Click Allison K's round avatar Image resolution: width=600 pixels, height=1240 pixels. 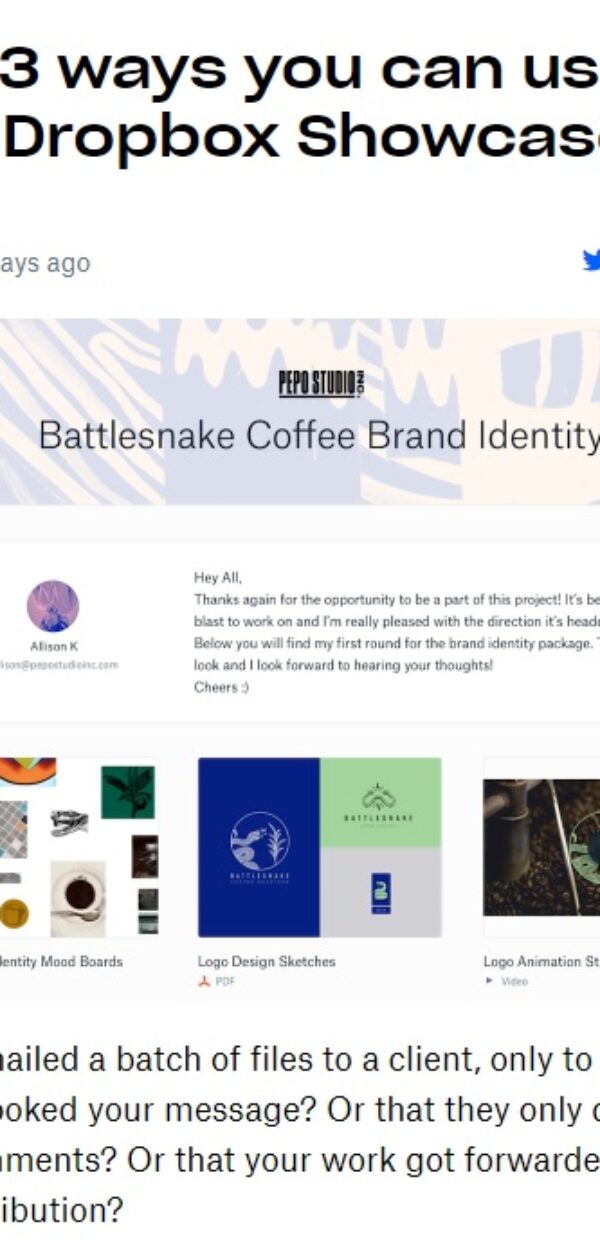point(53,606)
